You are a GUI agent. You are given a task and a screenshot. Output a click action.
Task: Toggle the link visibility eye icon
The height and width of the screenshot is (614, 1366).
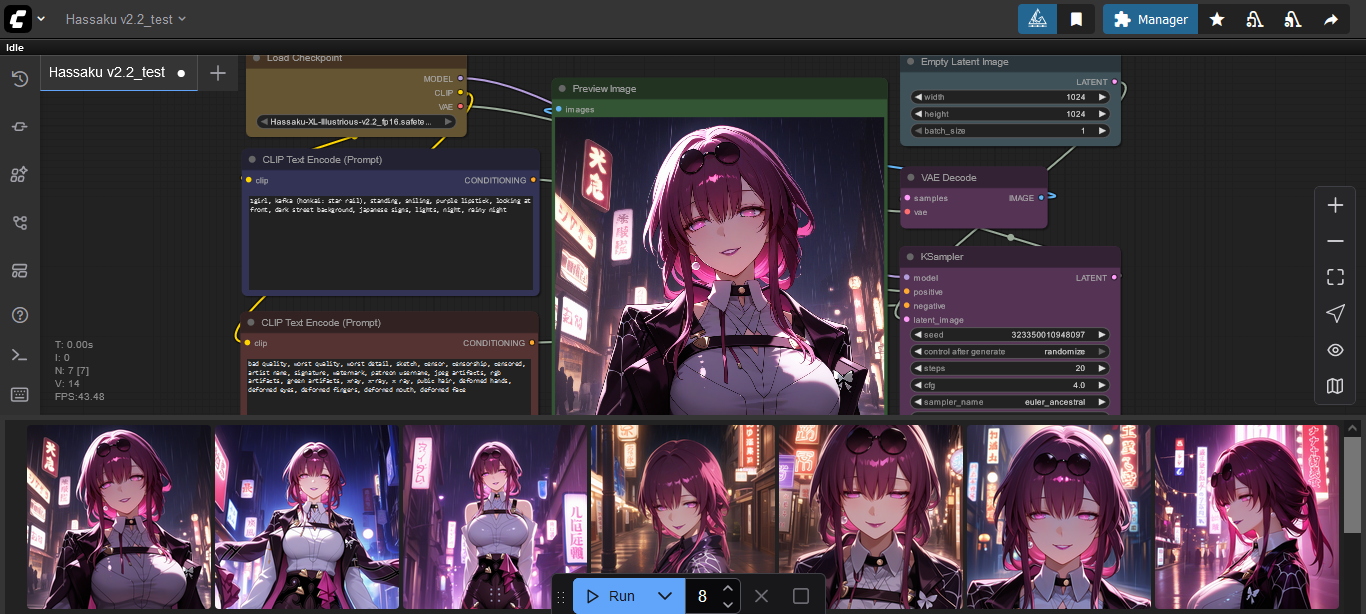[x=1335, y=350]
